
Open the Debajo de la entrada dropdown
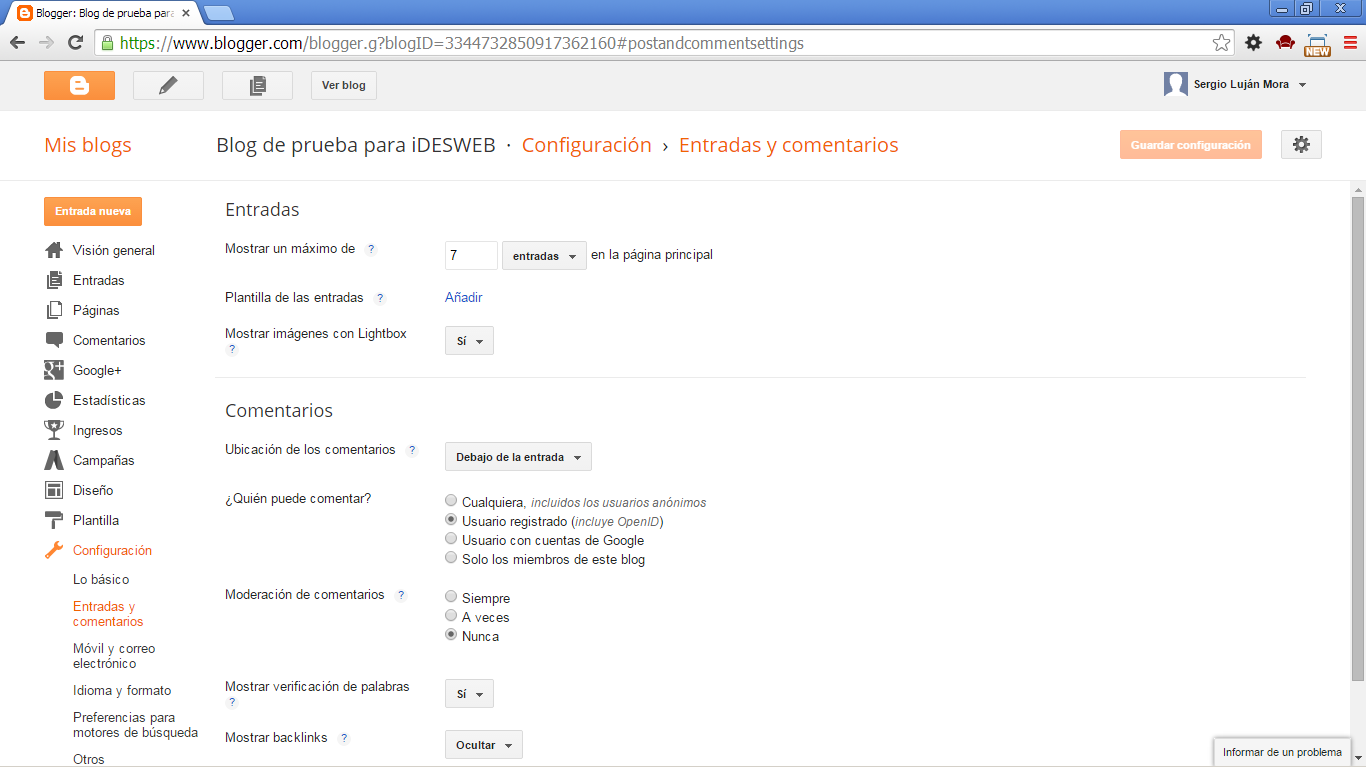point(518,457)
